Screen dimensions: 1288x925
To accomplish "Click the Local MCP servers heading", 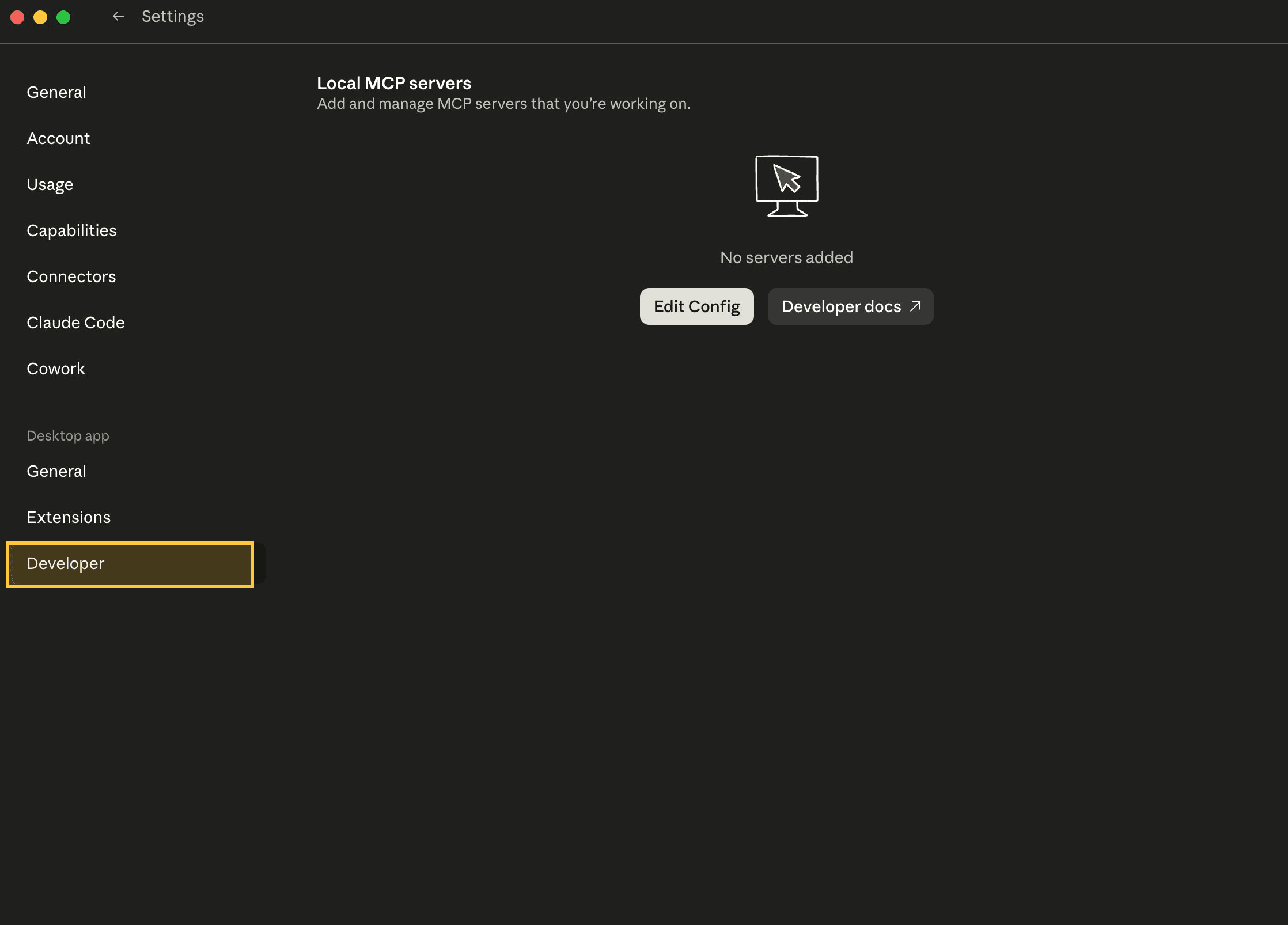I will coord(394,84).
